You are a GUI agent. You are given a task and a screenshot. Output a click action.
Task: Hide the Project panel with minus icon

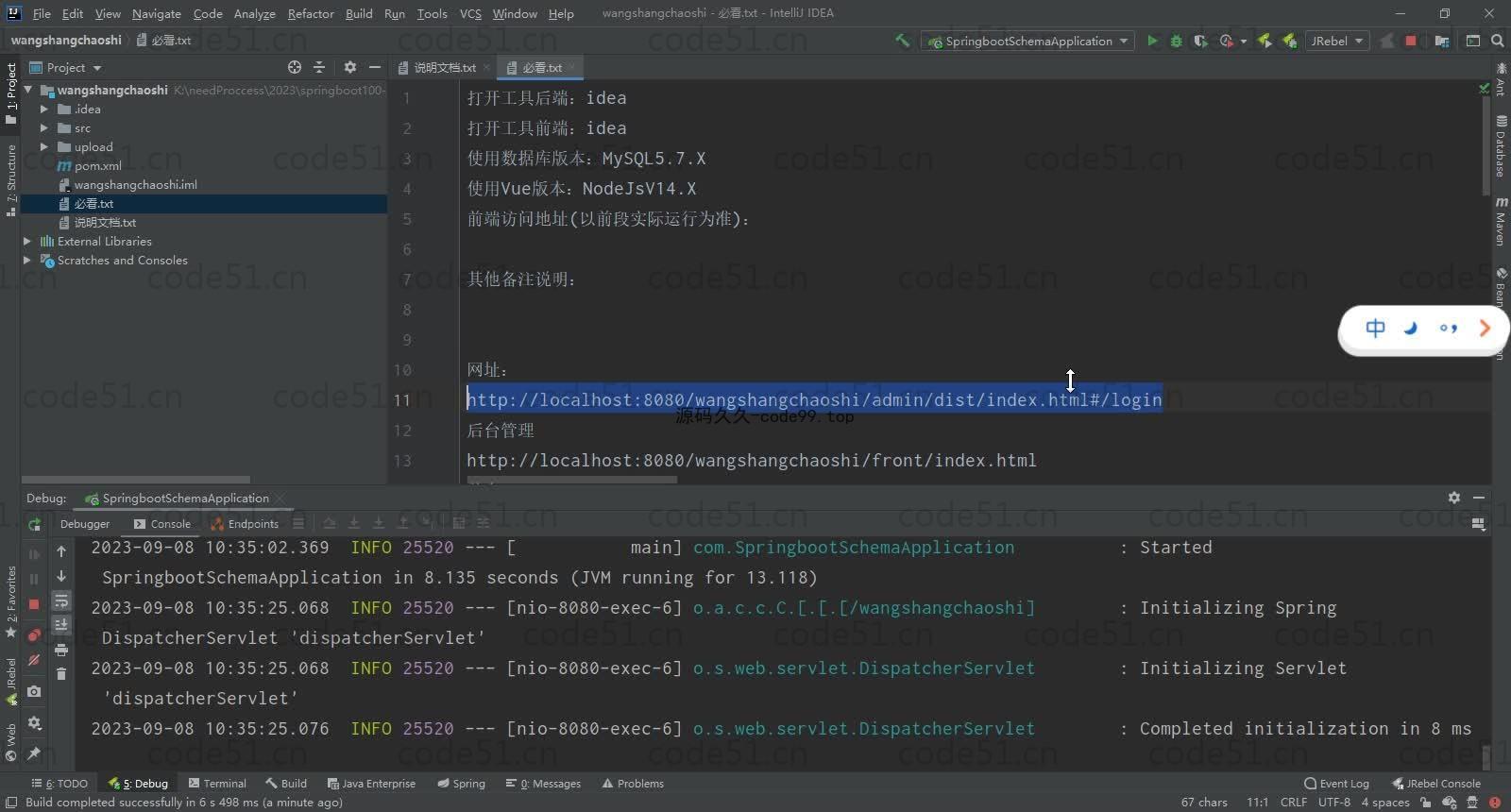374,67
